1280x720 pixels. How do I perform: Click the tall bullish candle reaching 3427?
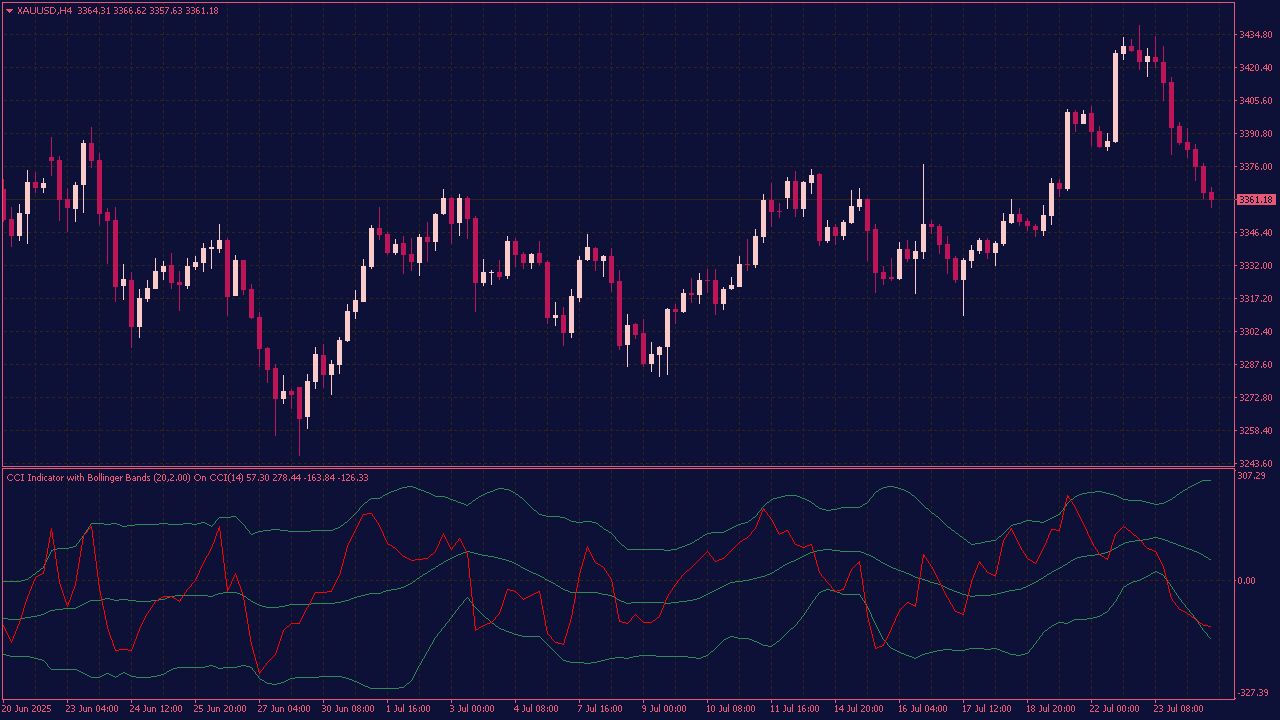tap(1115, 96)
